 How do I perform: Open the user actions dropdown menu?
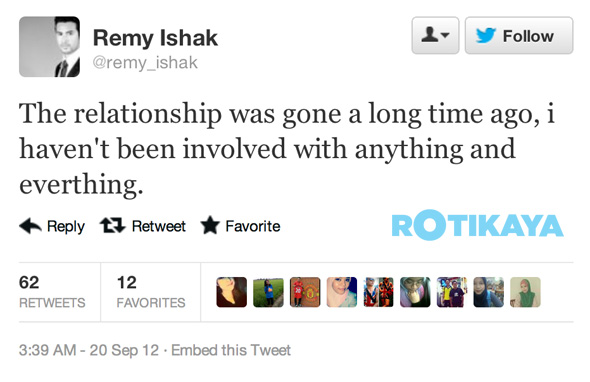(435, 35)
